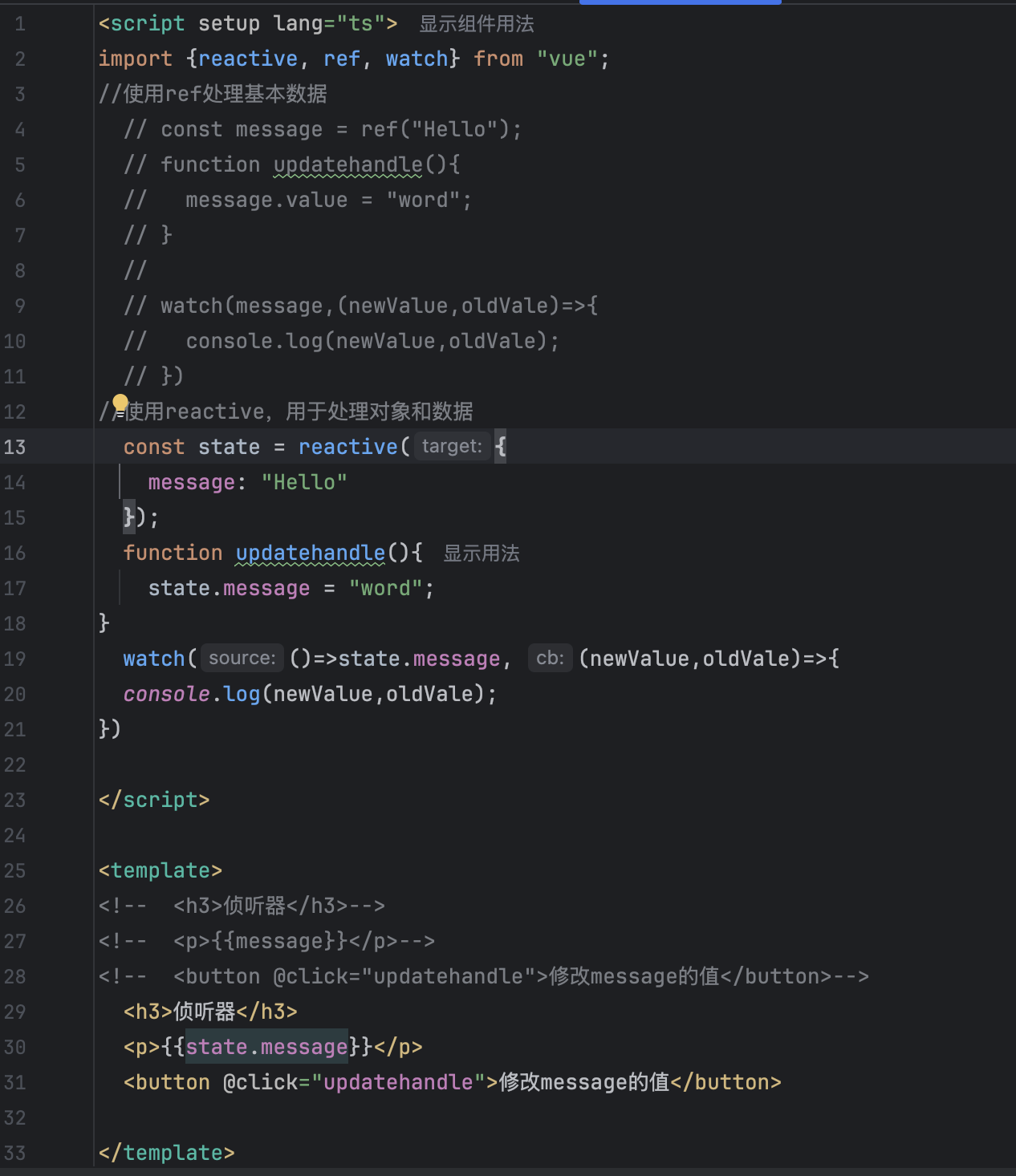Click the closing </template> tag
The width and height of the screenshot is (1016, 1176).
click(x=166, y=1154)
